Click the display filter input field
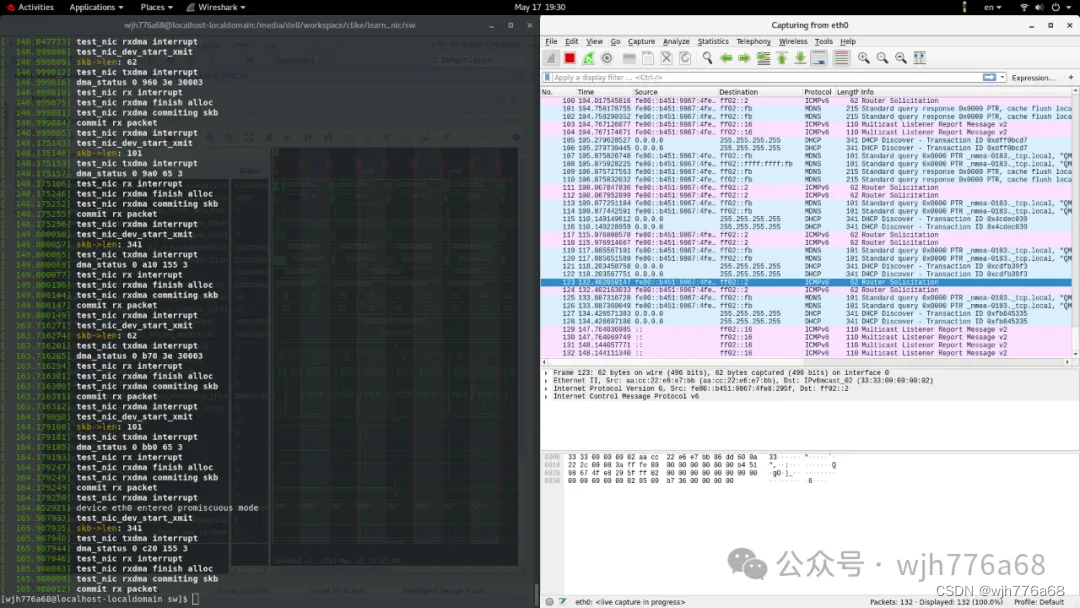This screenshot has width=1080, height=608. [767, 78]
